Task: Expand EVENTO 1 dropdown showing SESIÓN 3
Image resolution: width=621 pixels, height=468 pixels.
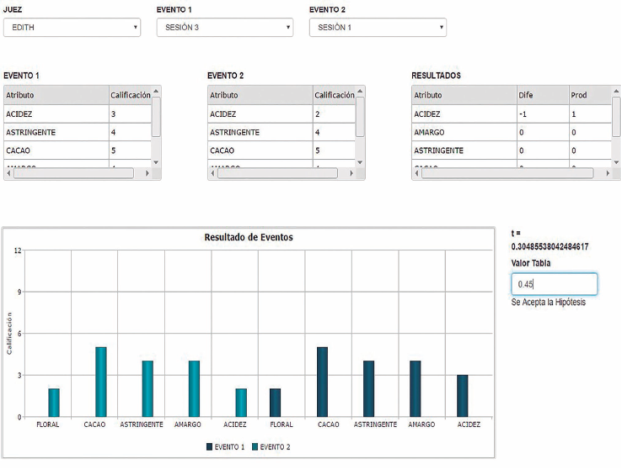Action: pyautogui.click(x=225, y=28)
